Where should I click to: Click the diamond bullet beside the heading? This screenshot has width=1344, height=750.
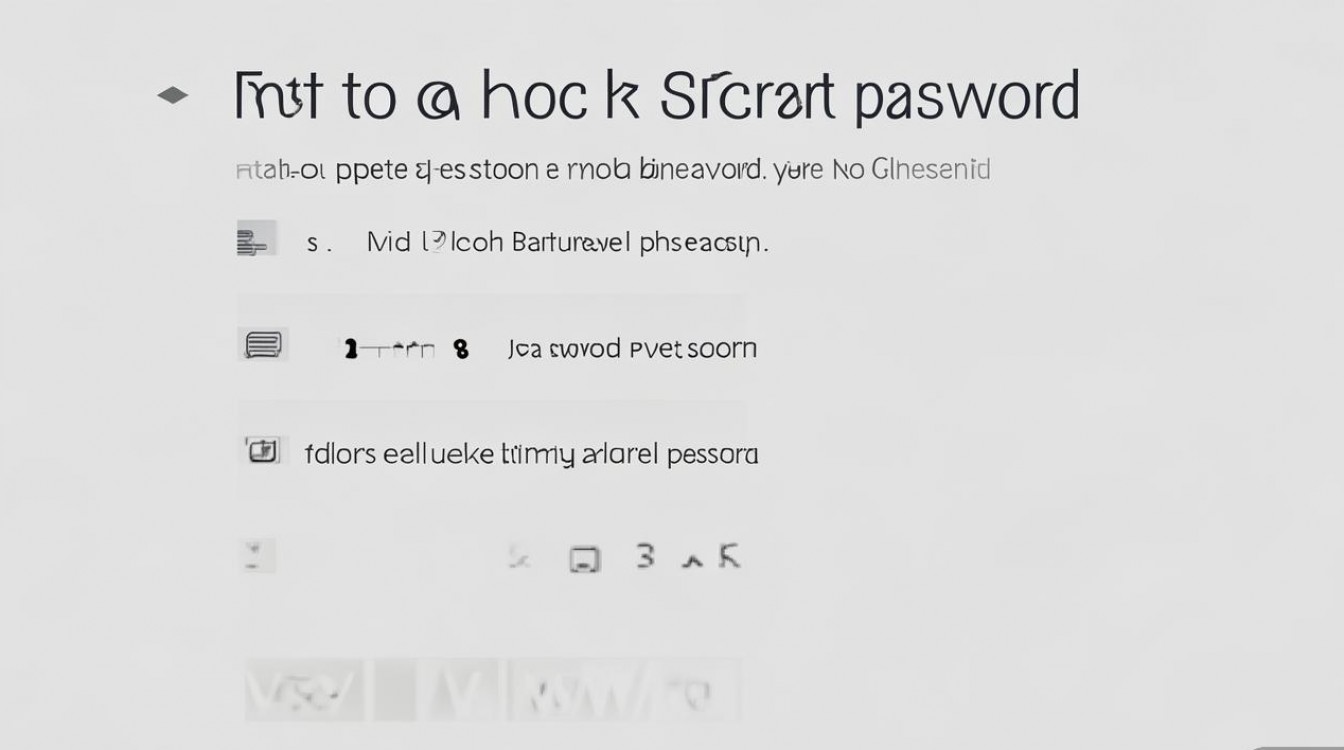tap(173, 96)
